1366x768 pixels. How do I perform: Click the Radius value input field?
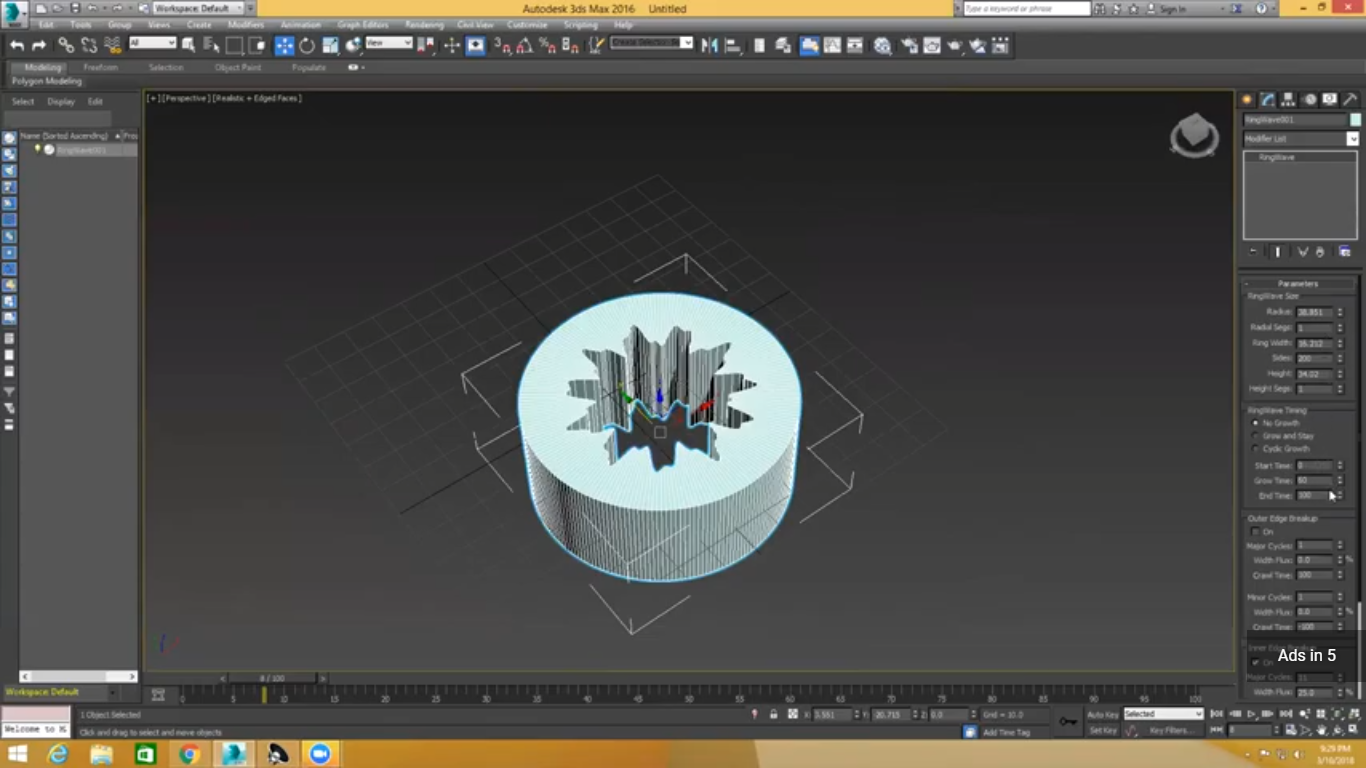(1314, 312)
